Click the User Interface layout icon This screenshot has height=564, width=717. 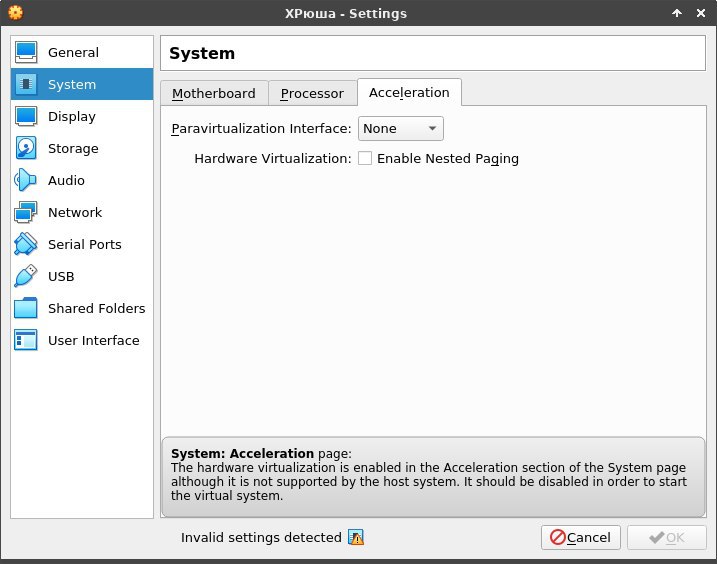(26, 340)
